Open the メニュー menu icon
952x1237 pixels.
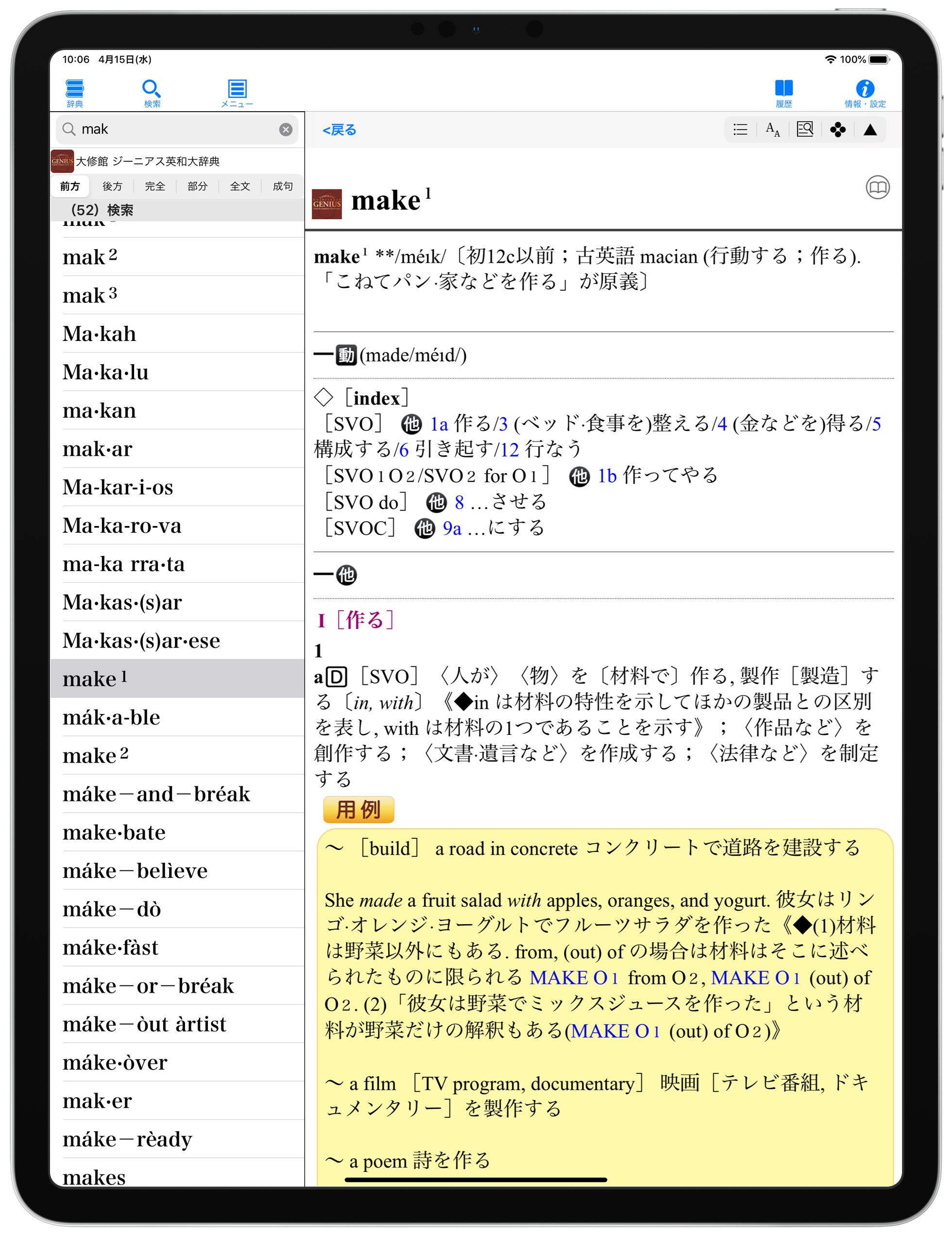pos(237,92)
